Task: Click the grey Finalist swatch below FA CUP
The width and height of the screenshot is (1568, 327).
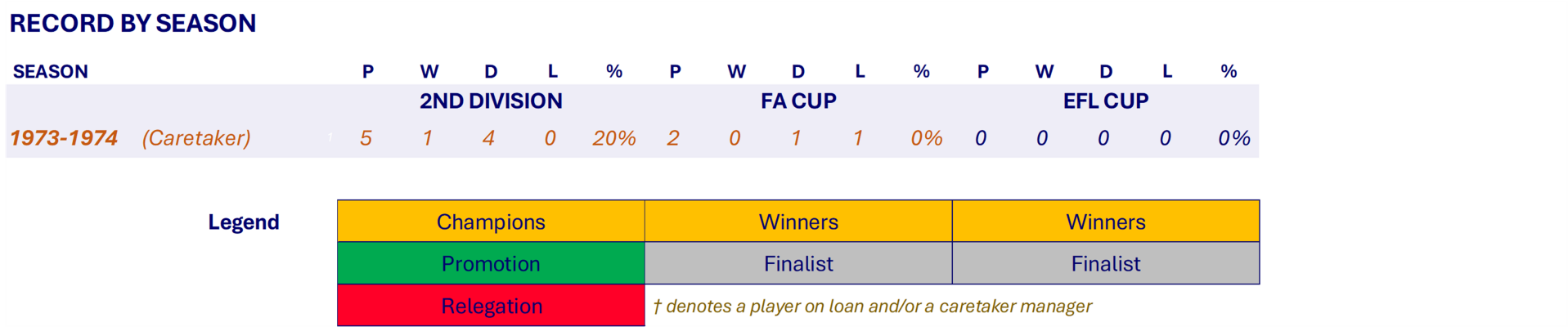Action: click(x=798, y=263)
